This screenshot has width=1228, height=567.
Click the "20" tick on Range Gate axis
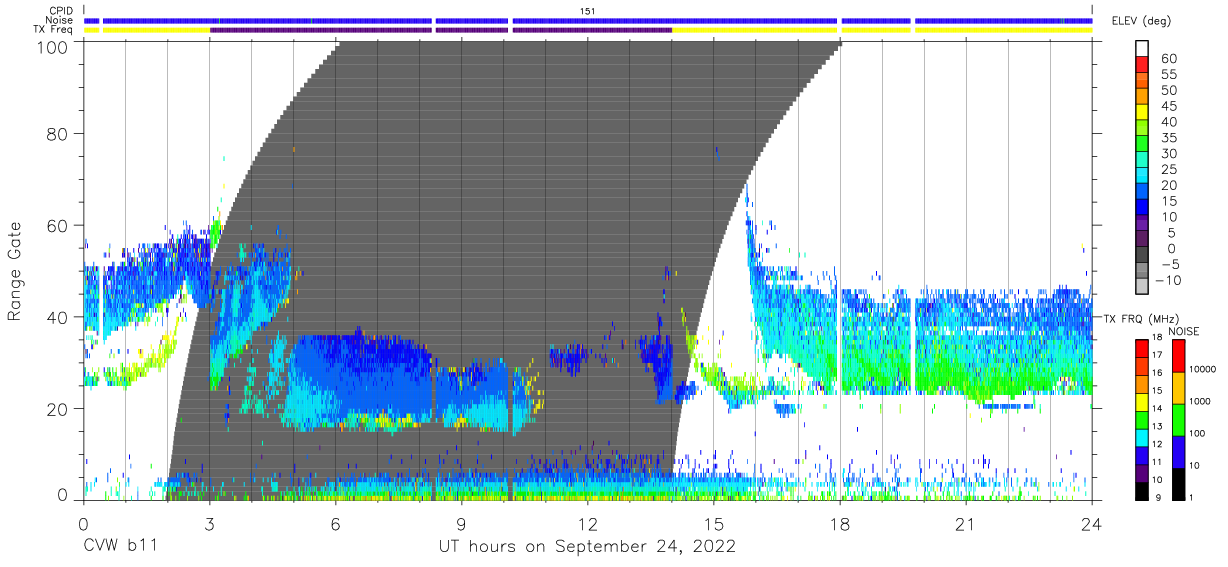58,409
